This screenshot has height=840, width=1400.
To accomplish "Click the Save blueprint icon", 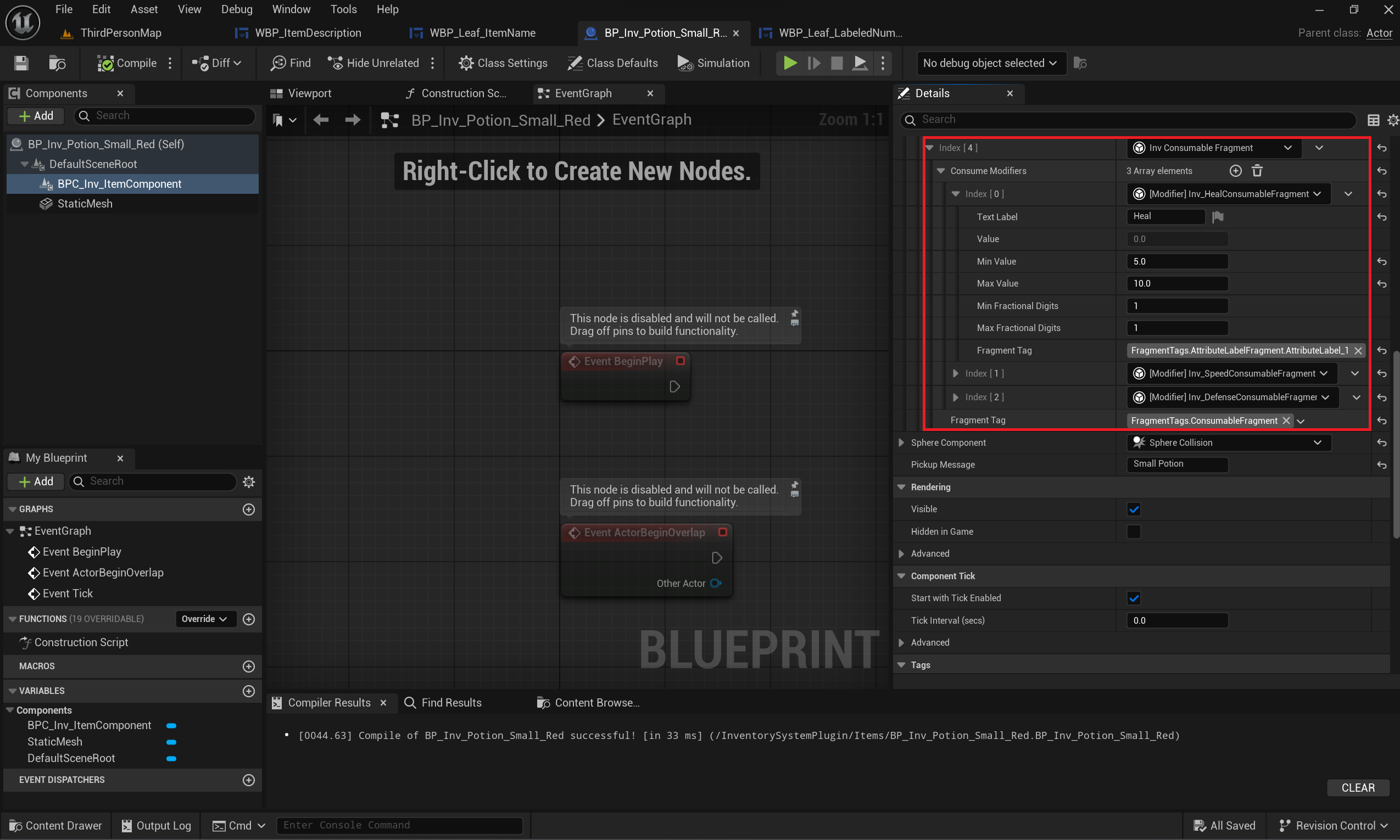I will [x=21, y=63].
